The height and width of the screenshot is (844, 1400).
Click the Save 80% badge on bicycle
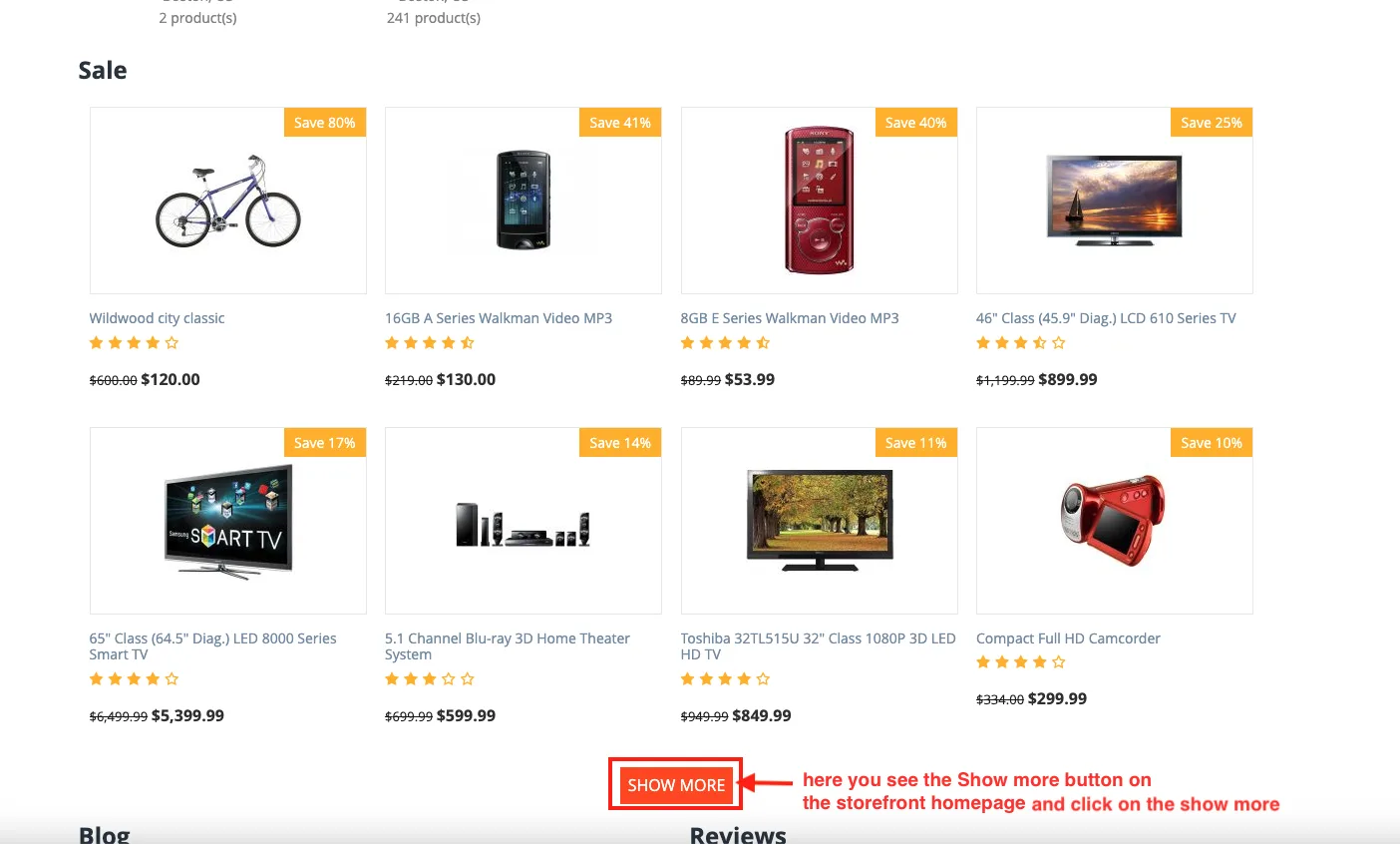coord(325,123)
